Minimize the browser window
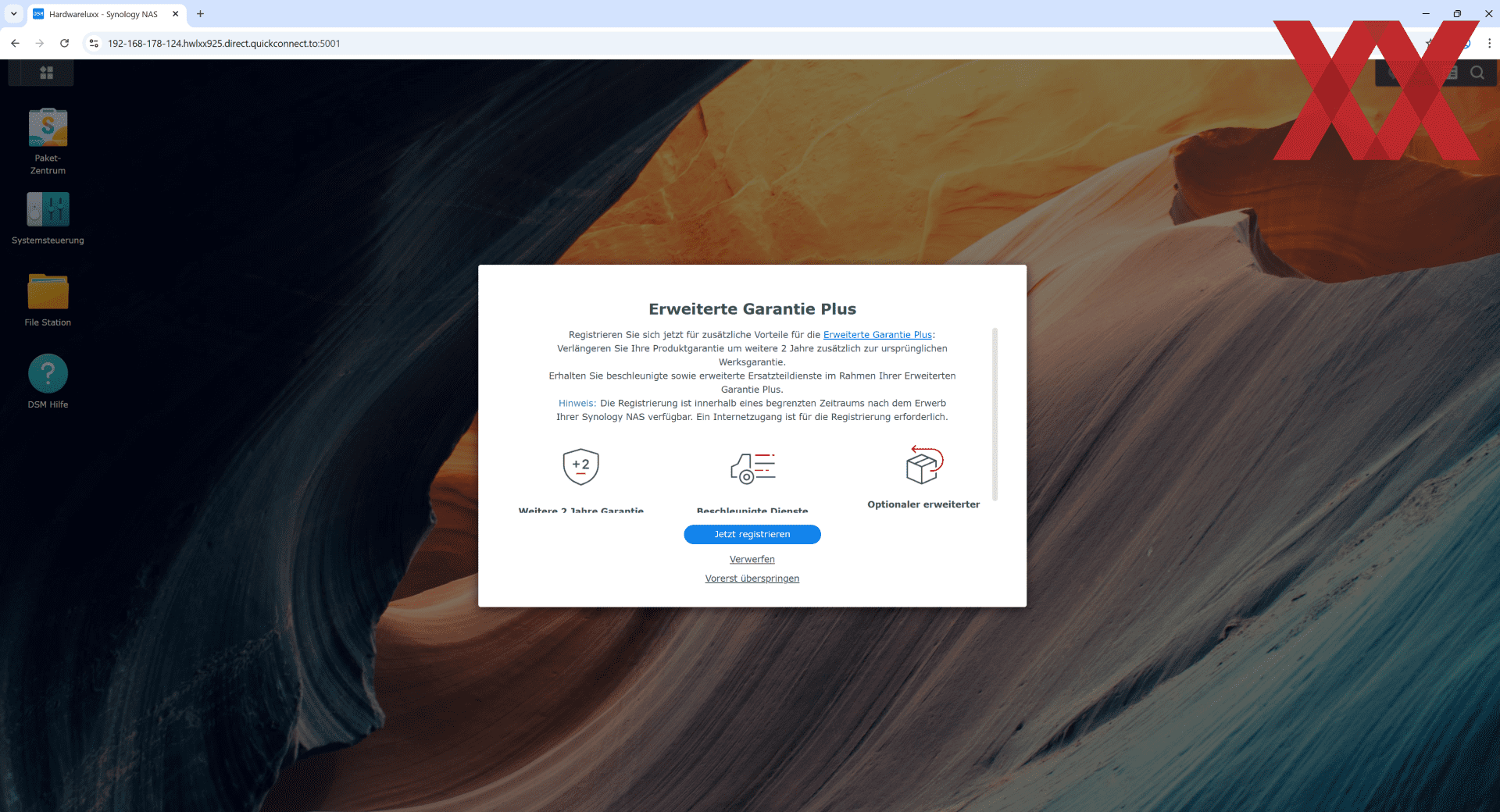 pos(1426,14)
